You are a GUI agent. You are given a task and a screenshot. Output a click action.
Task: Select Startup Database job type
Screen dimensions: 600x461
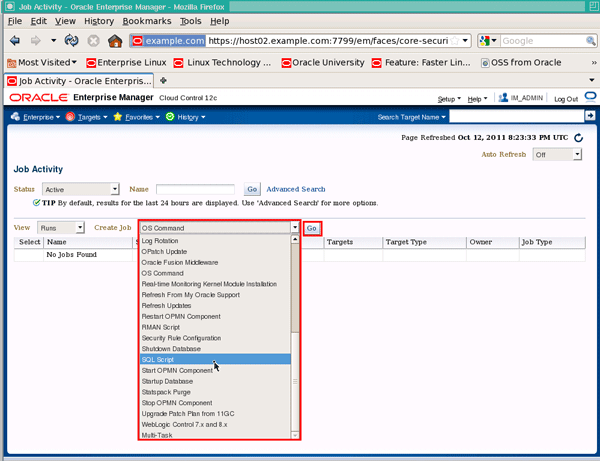tap(215, 381)
